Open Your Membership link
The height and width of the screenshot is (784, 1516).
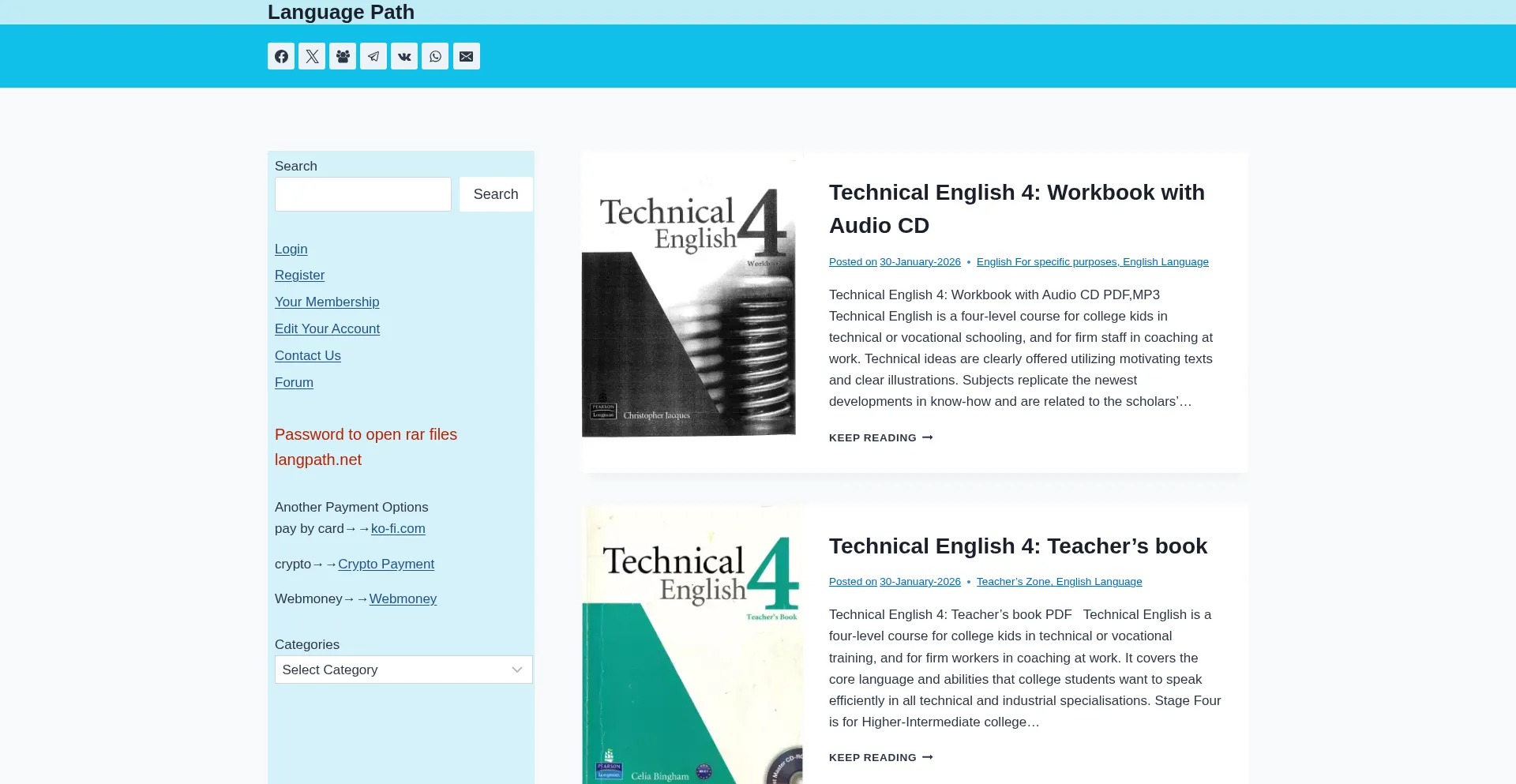(x=327, y=302)
